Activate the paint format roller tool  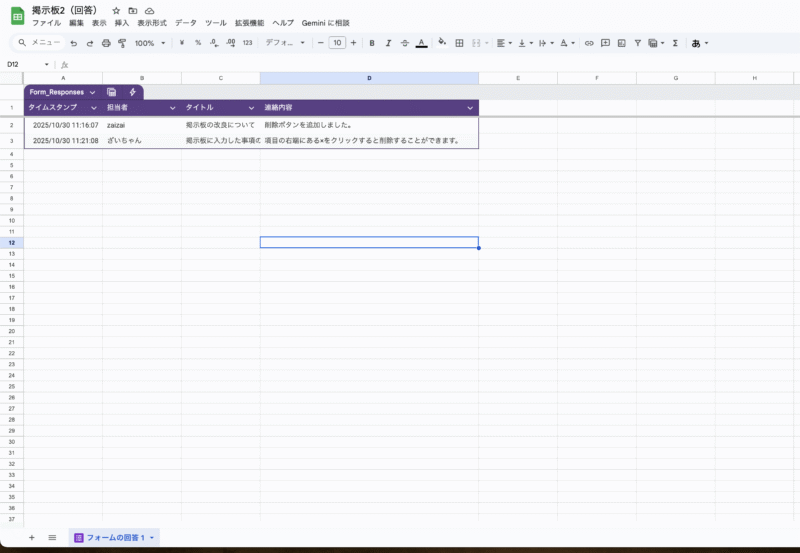click(x=122, y=43)
